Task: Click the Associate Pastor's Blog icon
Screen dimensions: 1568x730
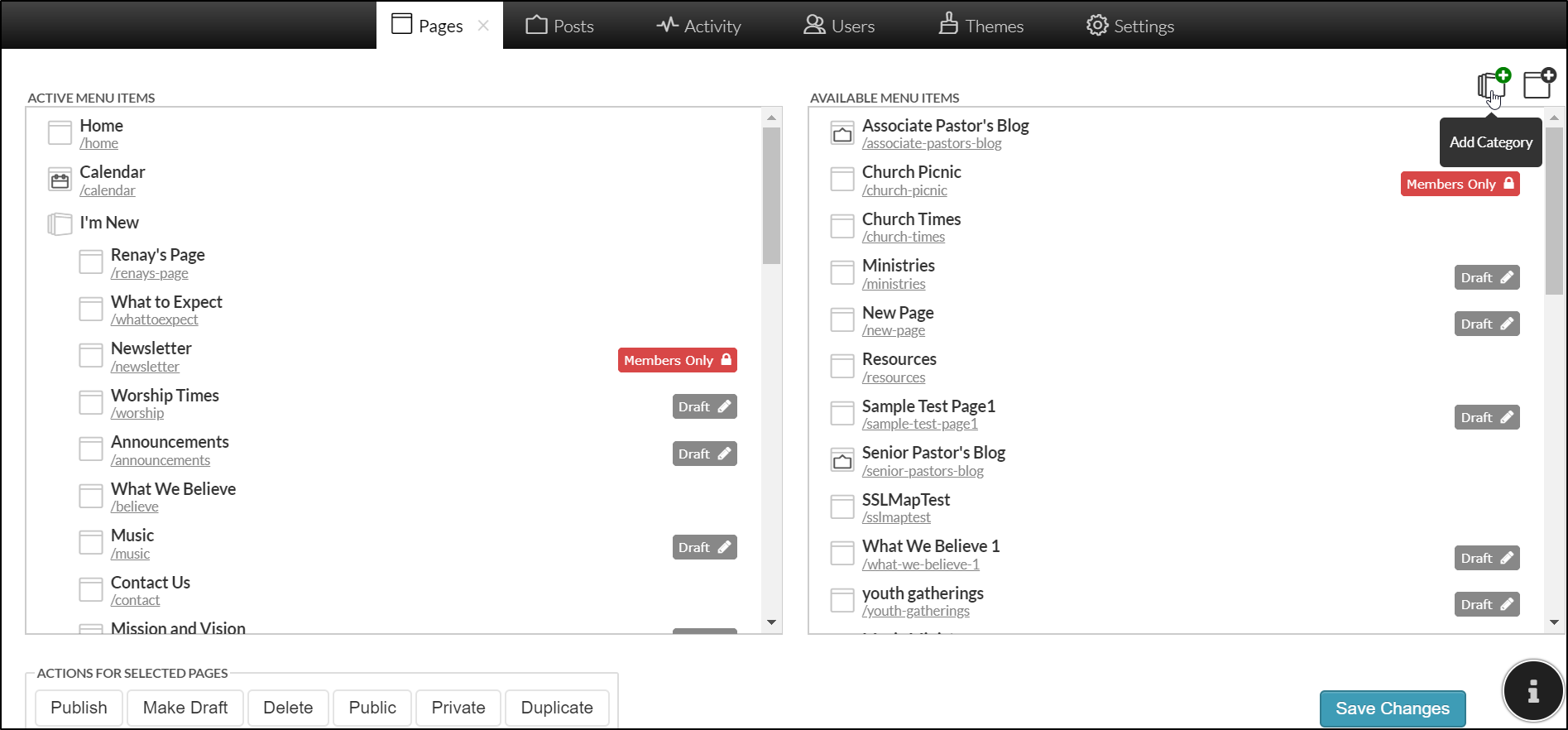Action: coord(842,133)
